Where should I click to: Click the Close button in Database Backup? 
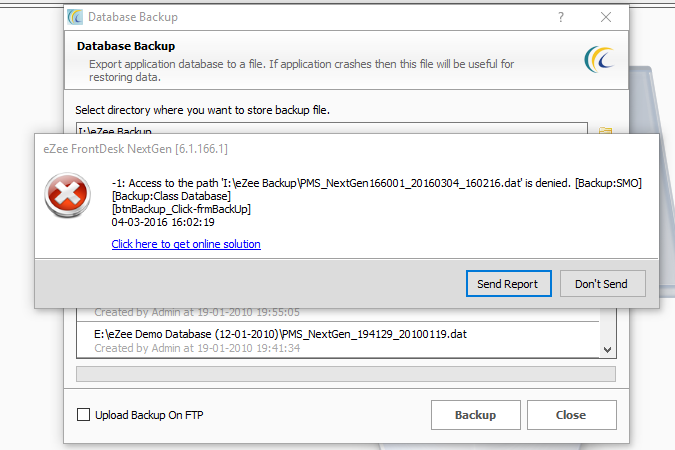[571, 415]
